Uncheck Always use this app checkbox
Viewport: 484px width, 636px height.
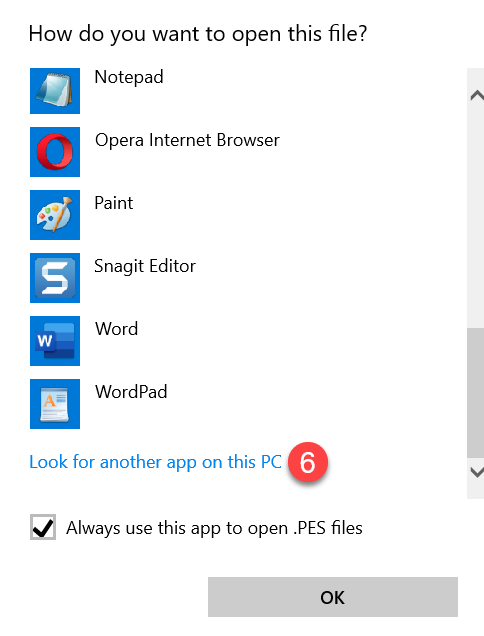[x=43, y=527]
